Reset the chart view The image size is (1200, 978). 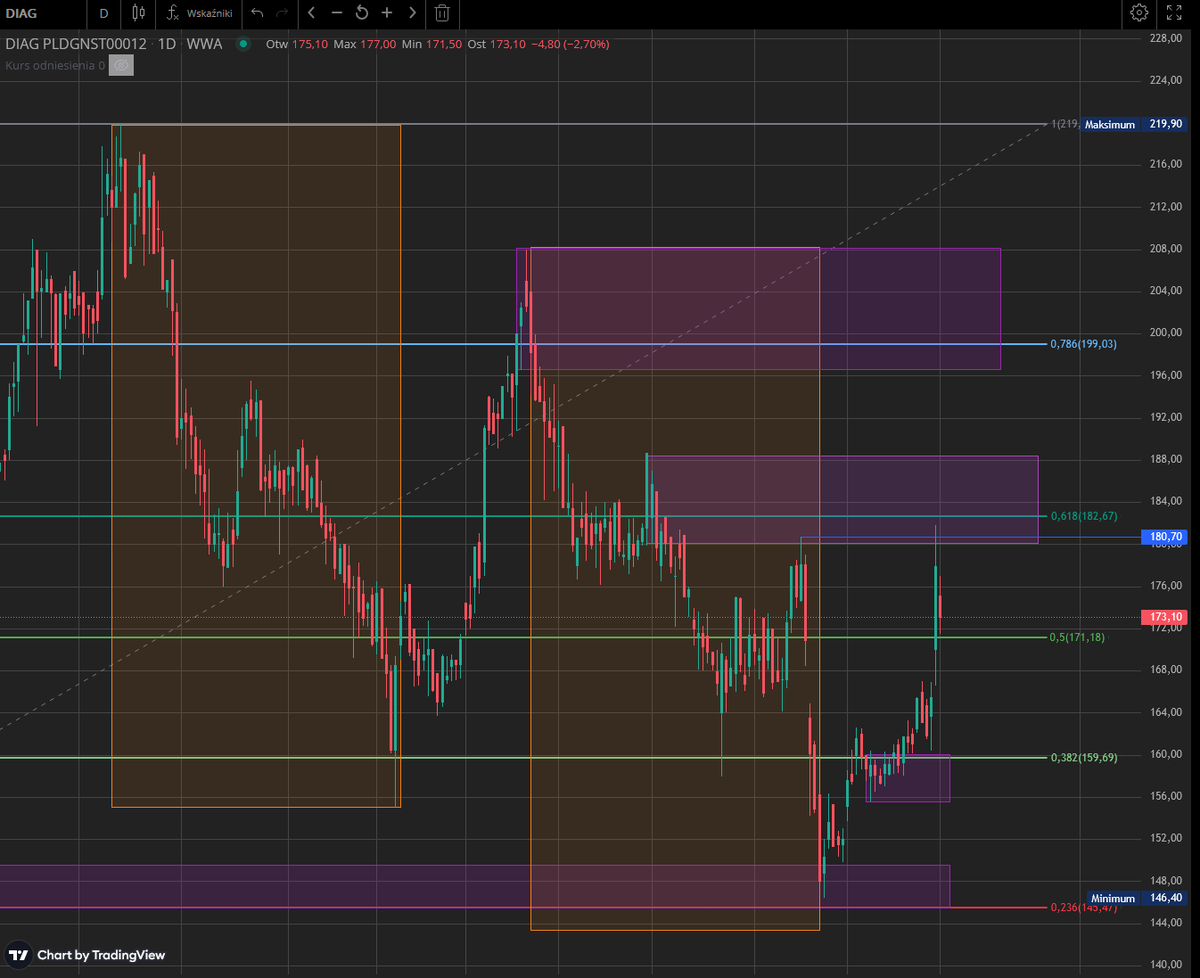click(x=361, y=13)
